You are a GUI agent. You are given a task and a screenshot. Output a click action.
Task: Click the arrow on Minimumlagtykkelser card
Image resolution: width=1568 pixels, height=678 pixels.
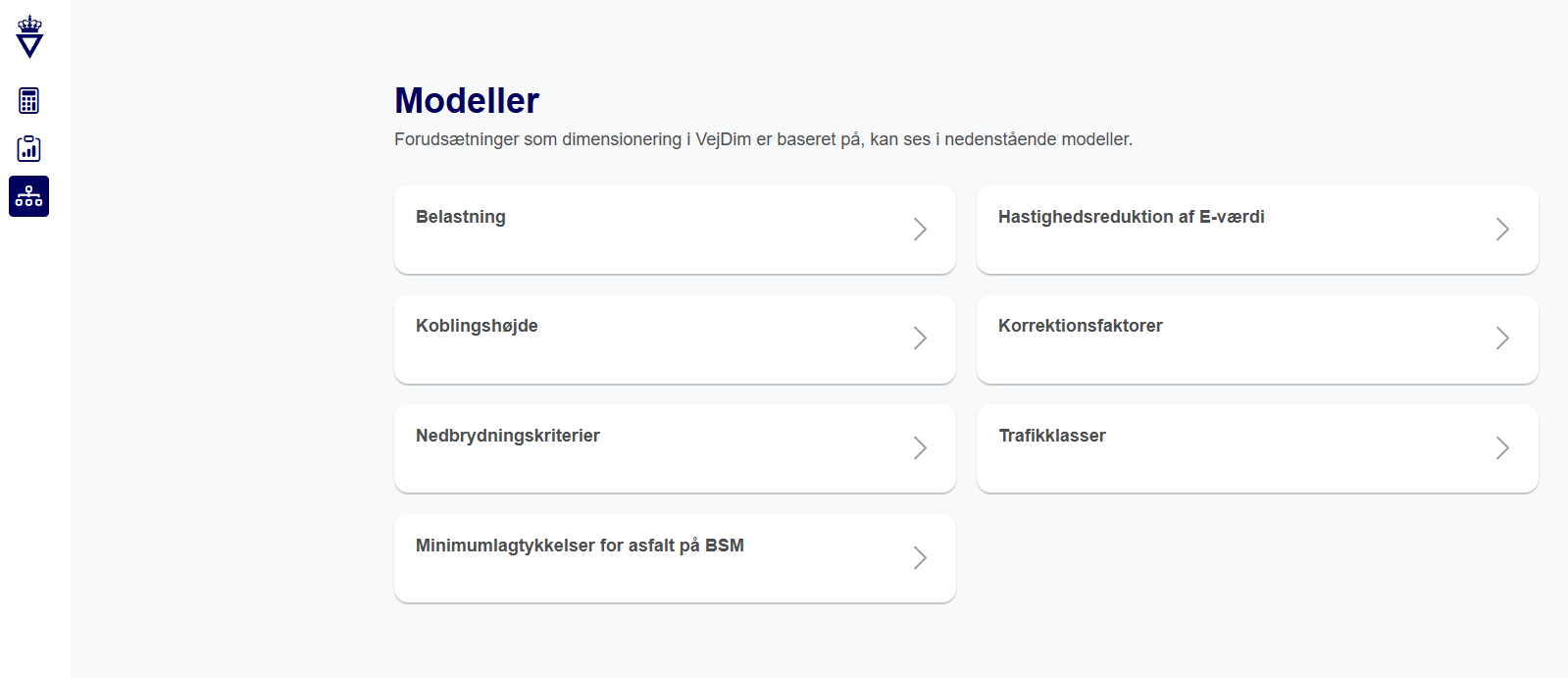click(x=920, y=558)
